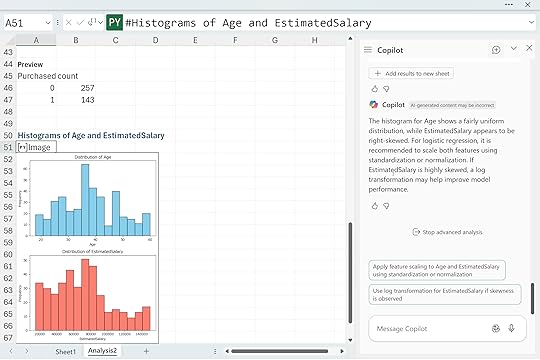This screenshot has width=540, height=360.
Task: Expand the formula bar with the chevron
Action: coord(531,23)
